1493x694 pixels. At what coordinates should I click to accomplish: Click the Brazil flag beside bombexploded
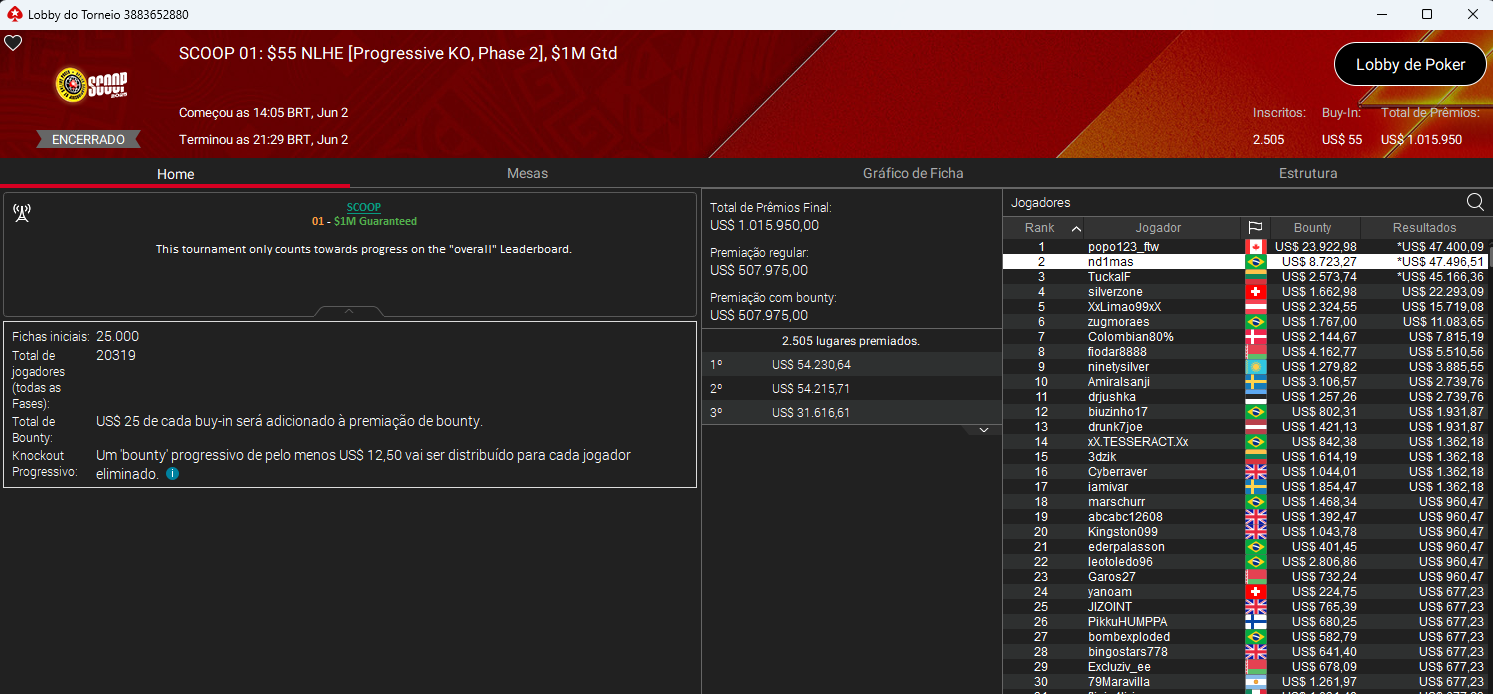click(1255, 637)
